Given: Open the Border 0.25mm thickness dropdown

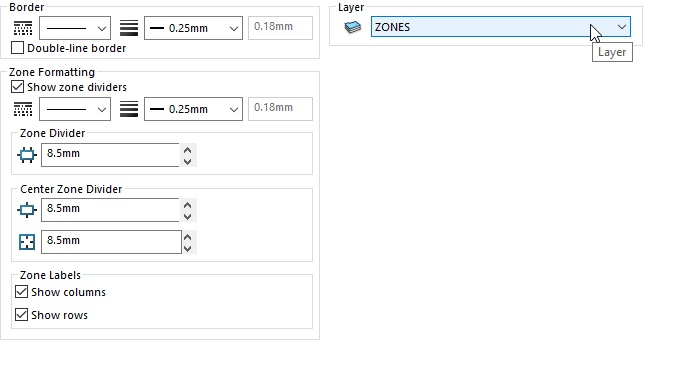Looking at the screenshot, I should pyautogui.click(x=193, y=28).
